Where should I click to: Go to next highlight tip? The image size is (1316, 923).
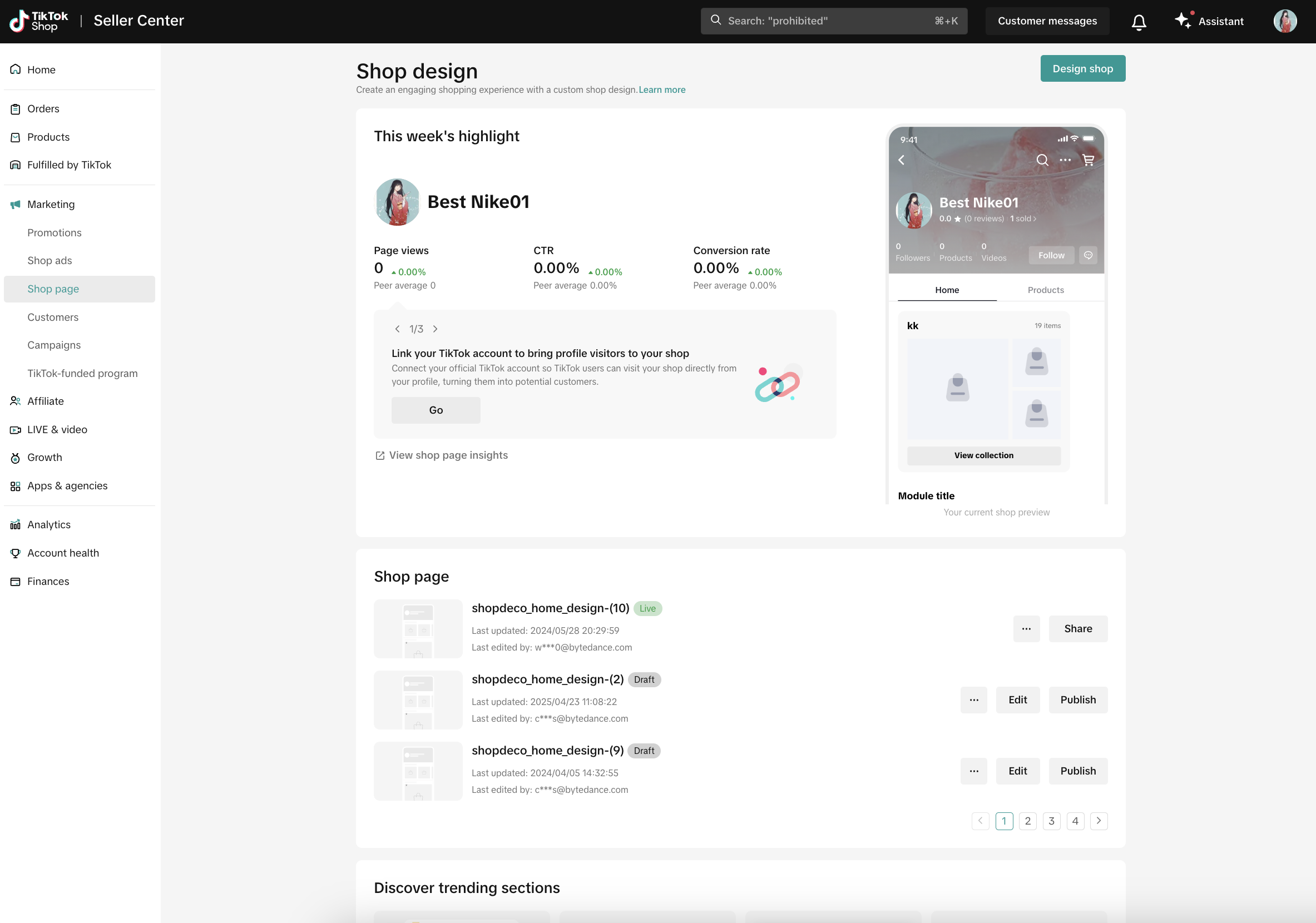click(x=435, y=329)
